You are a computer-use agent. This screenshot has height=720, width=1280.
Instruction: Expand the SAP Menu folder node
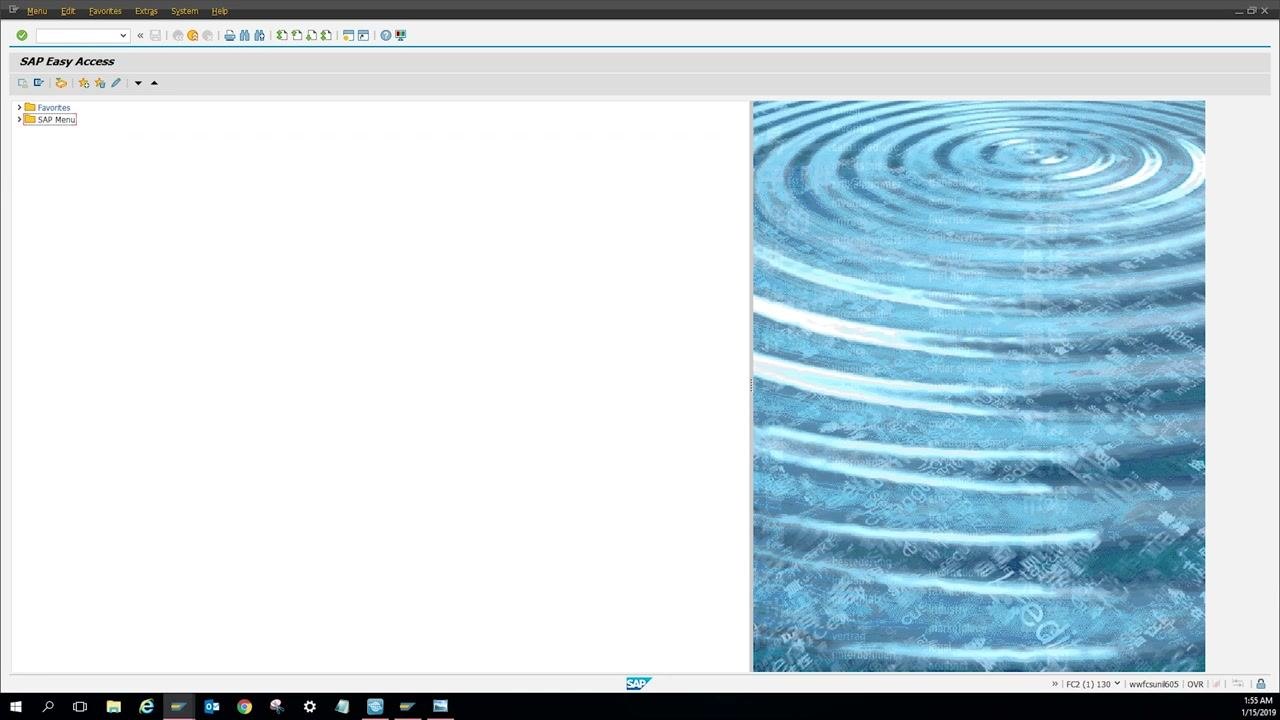(19, 119)
